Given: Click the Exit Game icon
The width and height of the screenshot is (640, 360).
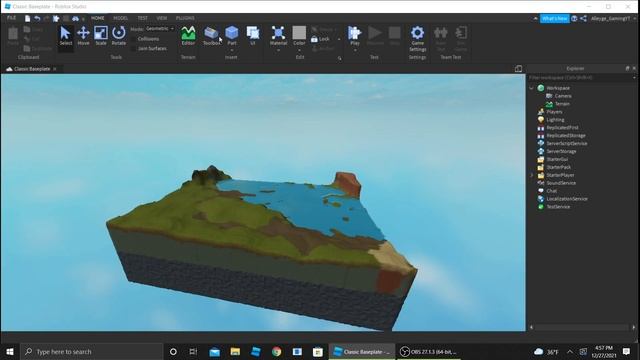Looking at the screenshot, I should 461,33.
